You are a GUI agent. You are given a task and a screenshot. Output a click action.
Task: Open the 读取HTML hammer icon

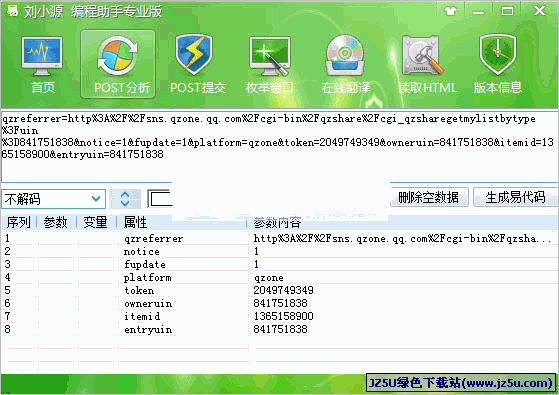click(422, 55)
